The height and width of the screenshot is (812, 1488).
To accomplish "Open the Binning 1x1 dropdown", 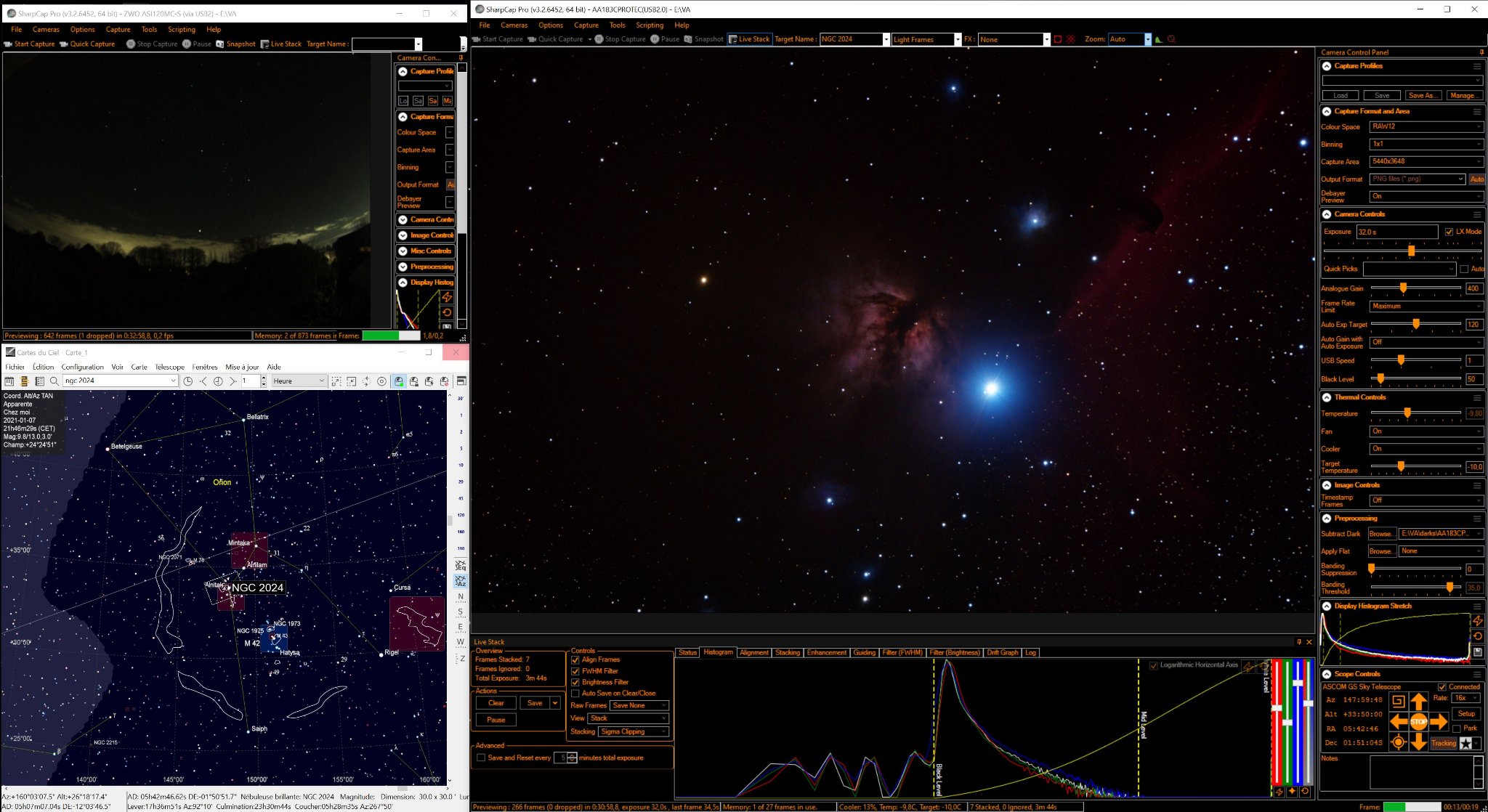I will [1426, 144].
